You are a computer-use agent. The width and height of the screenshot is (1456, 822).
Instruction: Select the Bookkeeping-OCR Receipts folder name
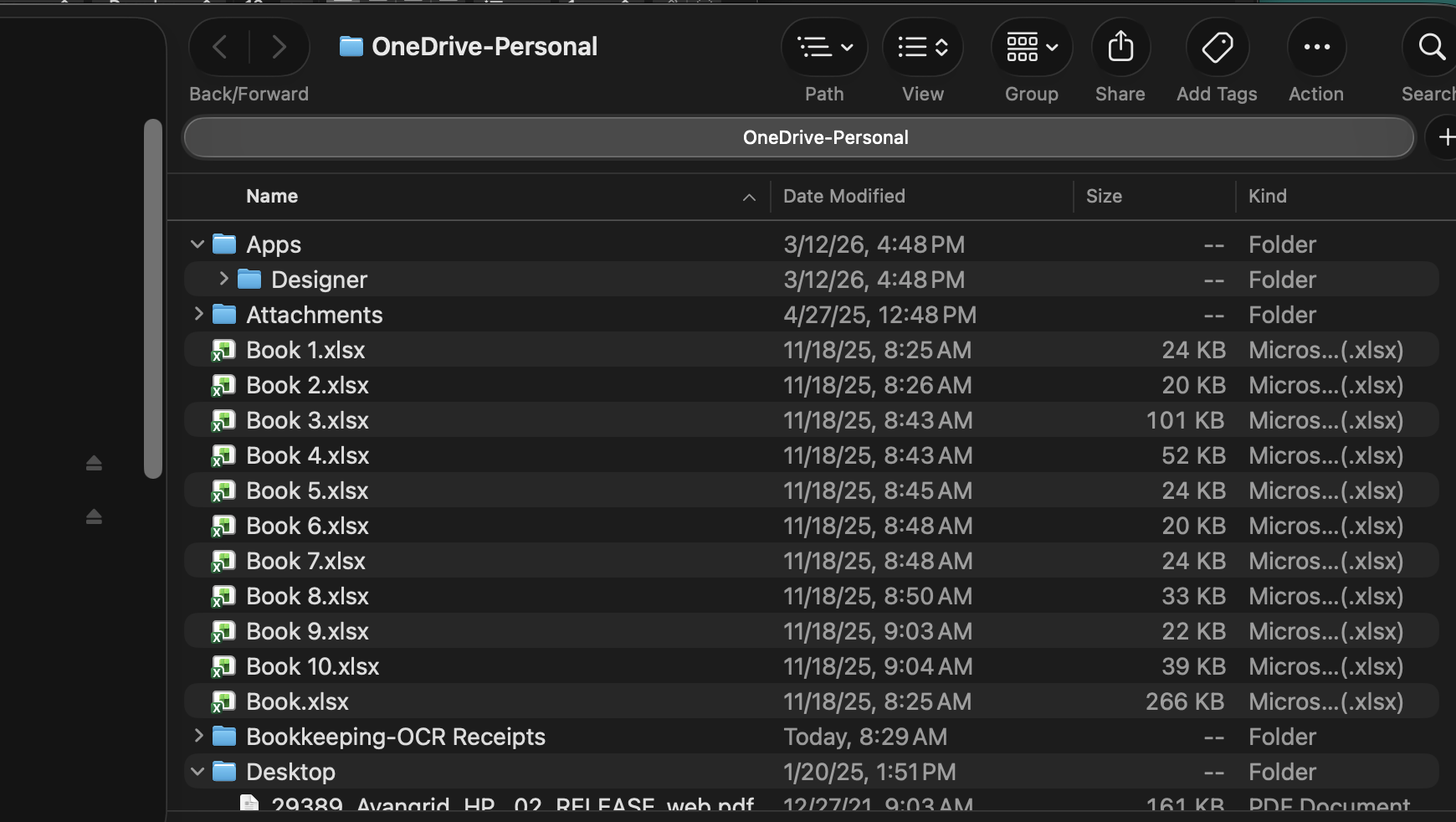(x=396, y=737)
